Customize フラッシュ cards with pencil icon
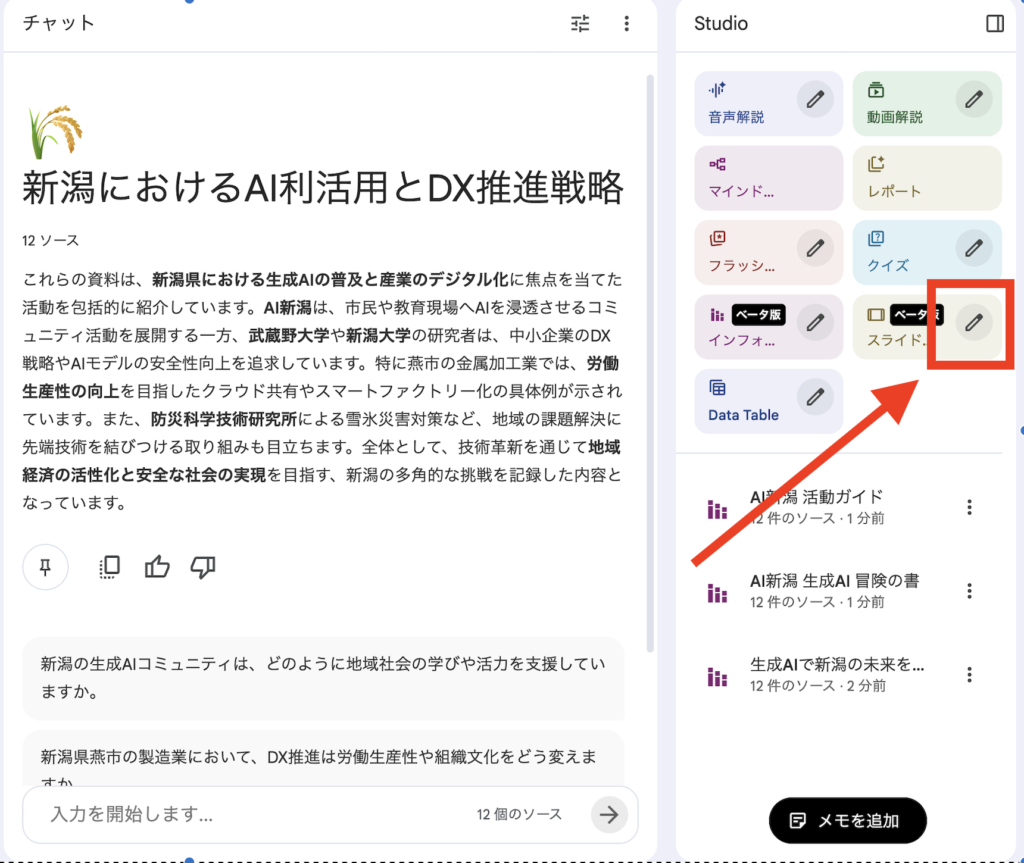Screen dimensions: 1024x863 [x=816, y=247]
